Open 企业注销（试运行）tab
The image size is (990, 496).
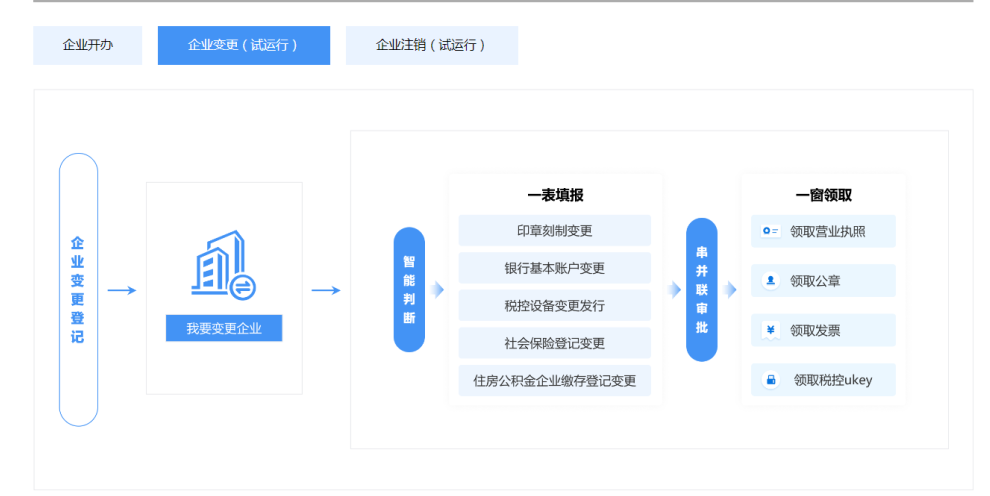[x=431, y=45]
